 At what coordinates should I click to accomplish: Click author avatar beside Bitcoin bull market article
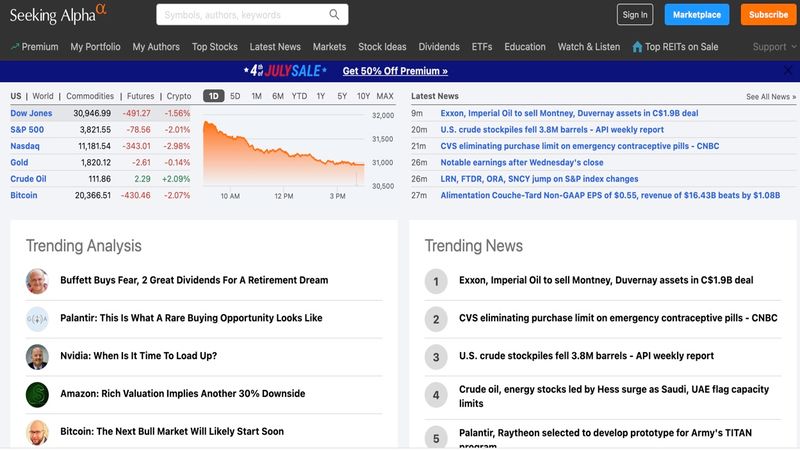point(37,432)
